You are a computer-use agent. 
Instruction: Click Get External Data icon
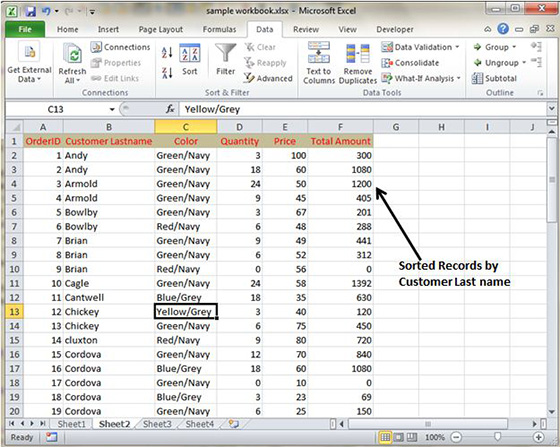pos(30,52)
